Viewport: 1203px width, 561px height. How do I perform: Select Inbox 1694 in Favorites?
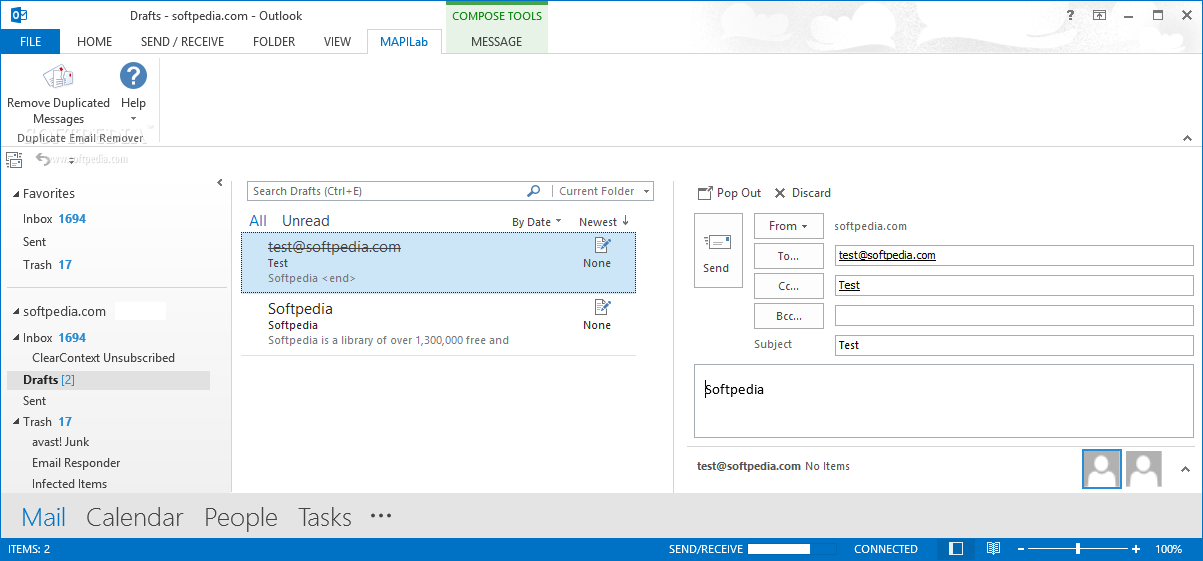click(x=54, y=219)
